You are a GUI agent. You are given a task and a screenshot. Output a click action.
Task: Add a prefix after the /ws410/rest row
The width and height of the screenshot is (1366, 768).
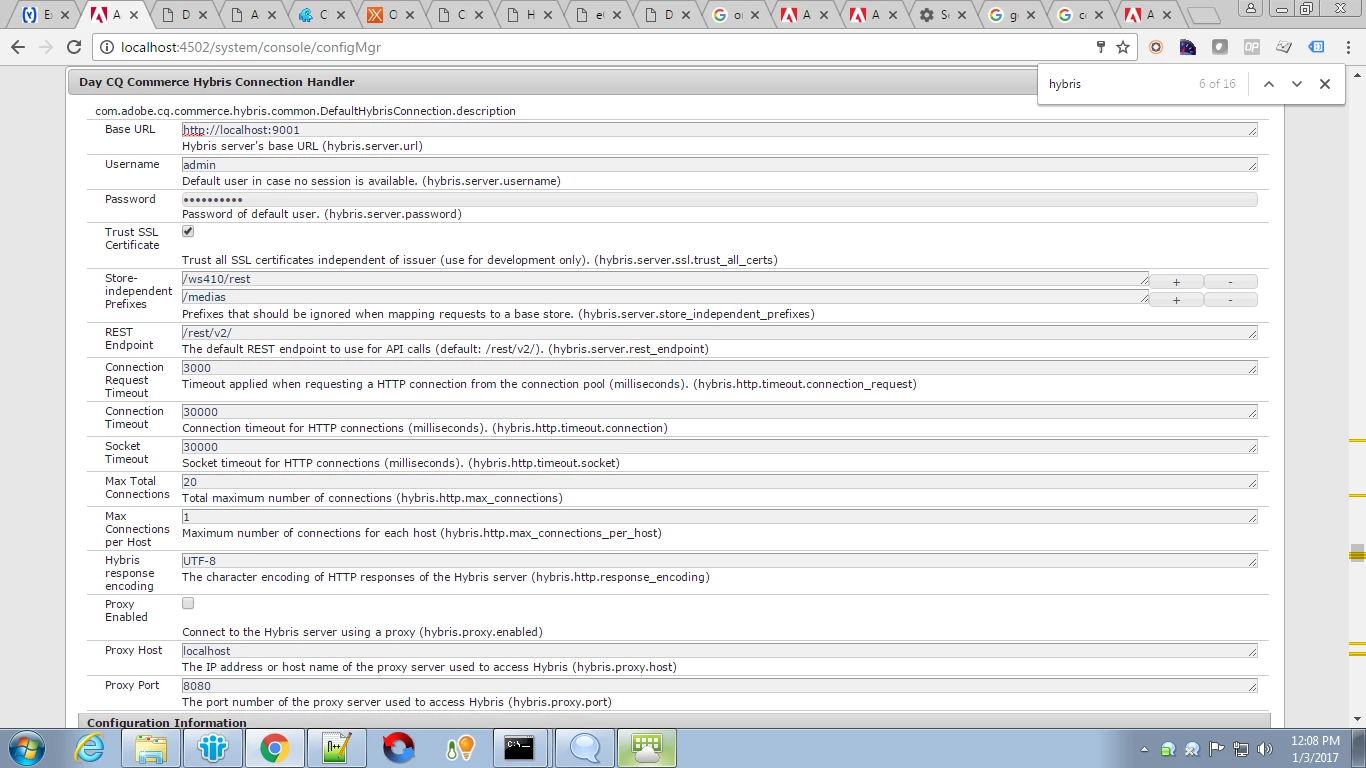1176,282
